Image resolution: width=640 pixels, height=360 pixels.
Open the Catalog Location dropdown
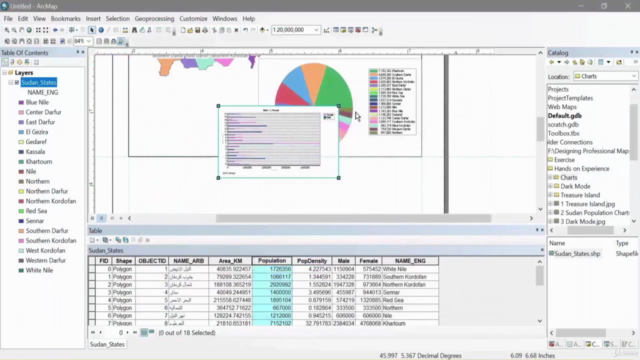(633, 76)
